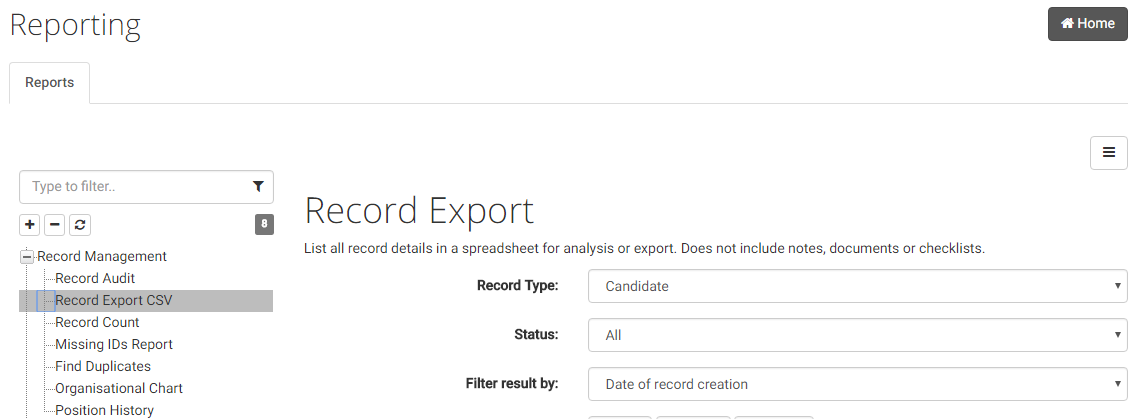Click the Record Export description text

pos(645,249)
